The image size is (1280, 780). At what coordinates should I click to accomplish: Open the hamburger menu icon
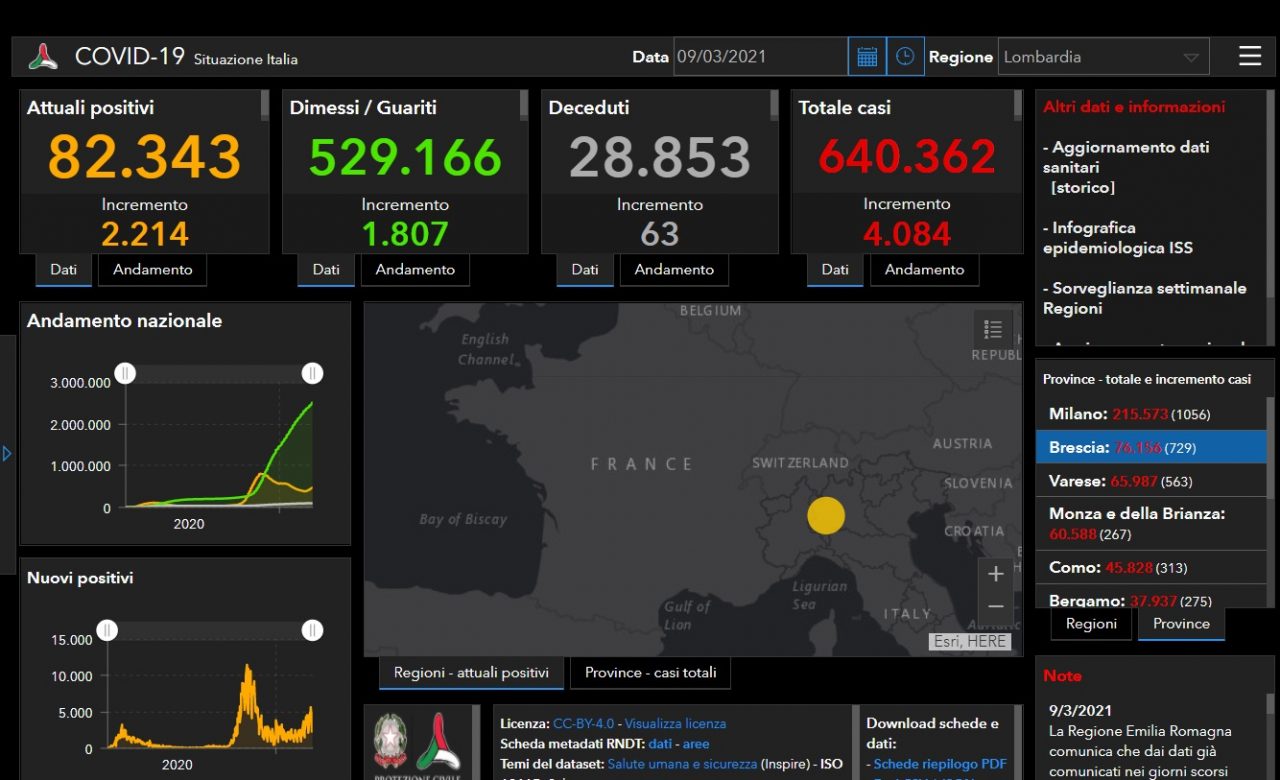pos(1250,57)
